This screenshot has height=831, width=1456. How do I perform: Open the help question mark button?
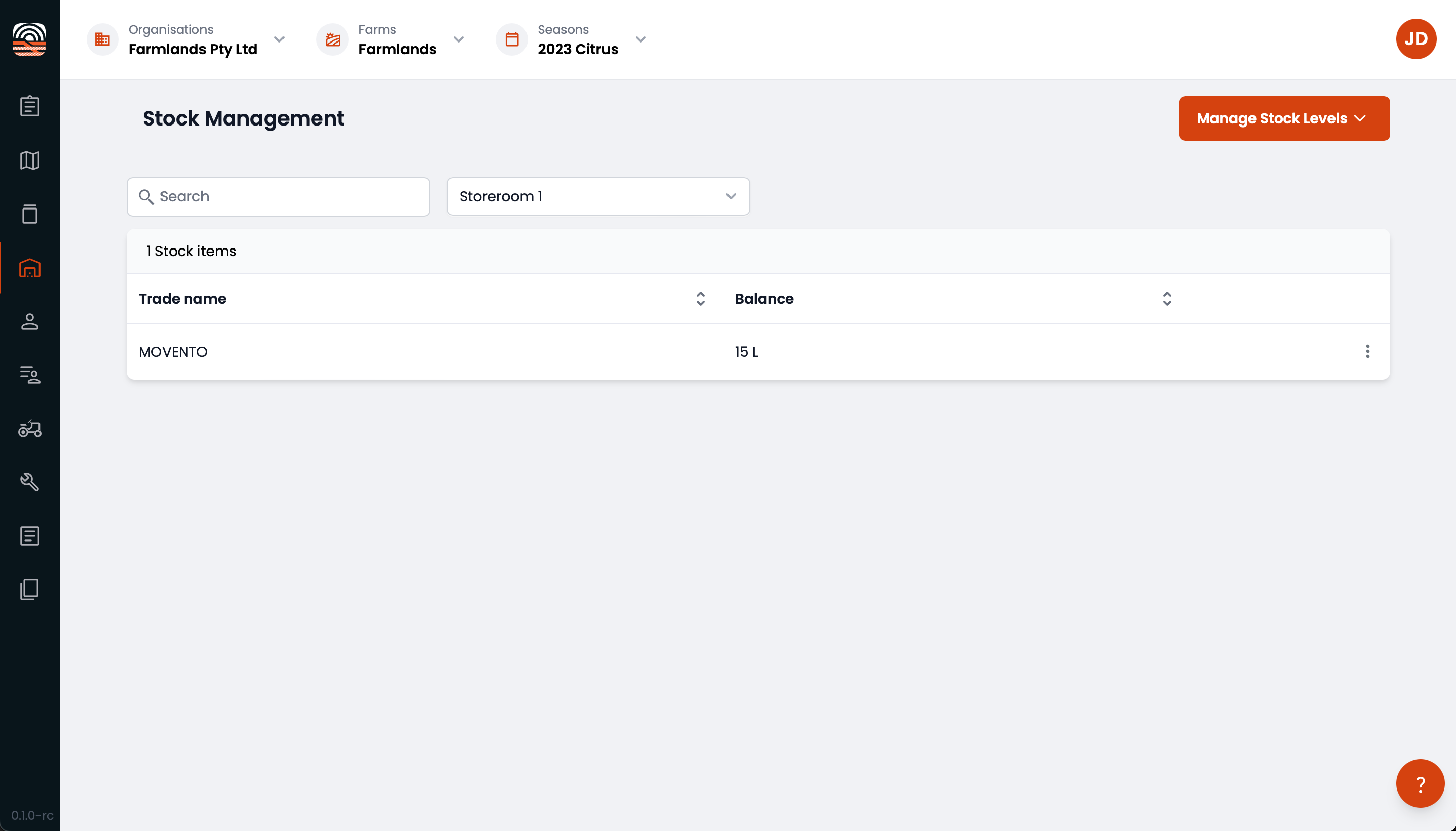tap(1420, 783)
